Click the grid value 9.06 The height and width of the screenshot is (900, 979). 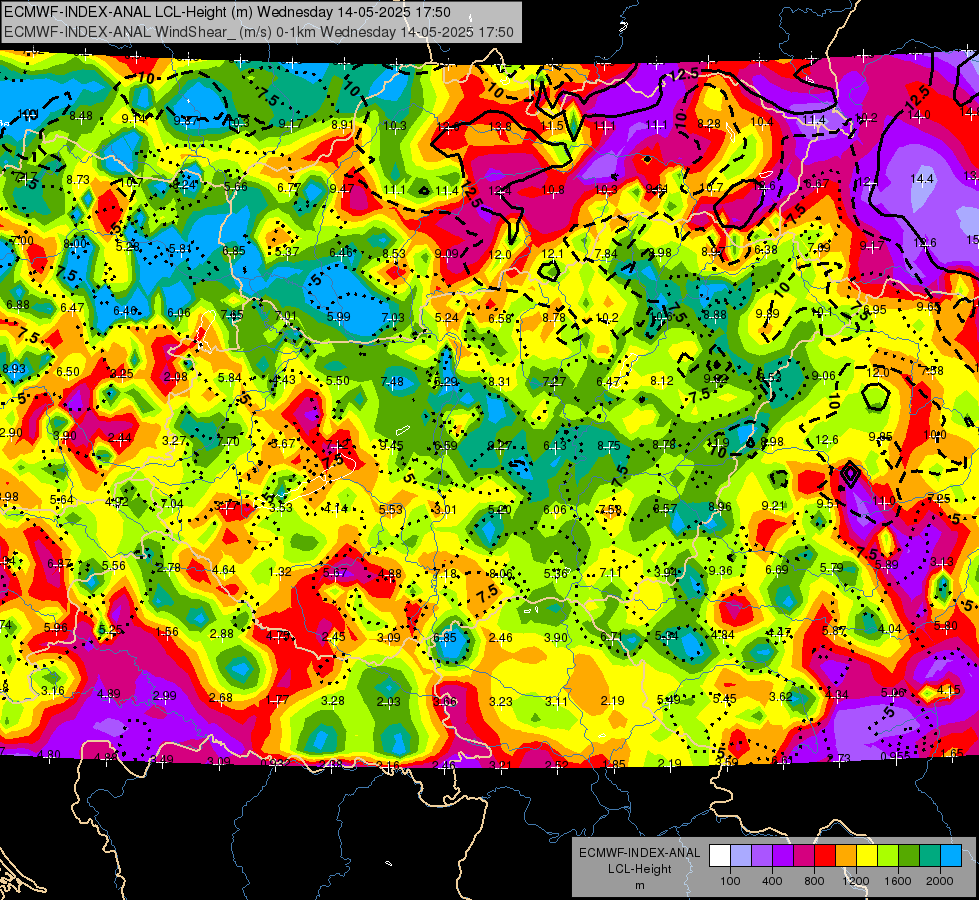tap(824, 375)
